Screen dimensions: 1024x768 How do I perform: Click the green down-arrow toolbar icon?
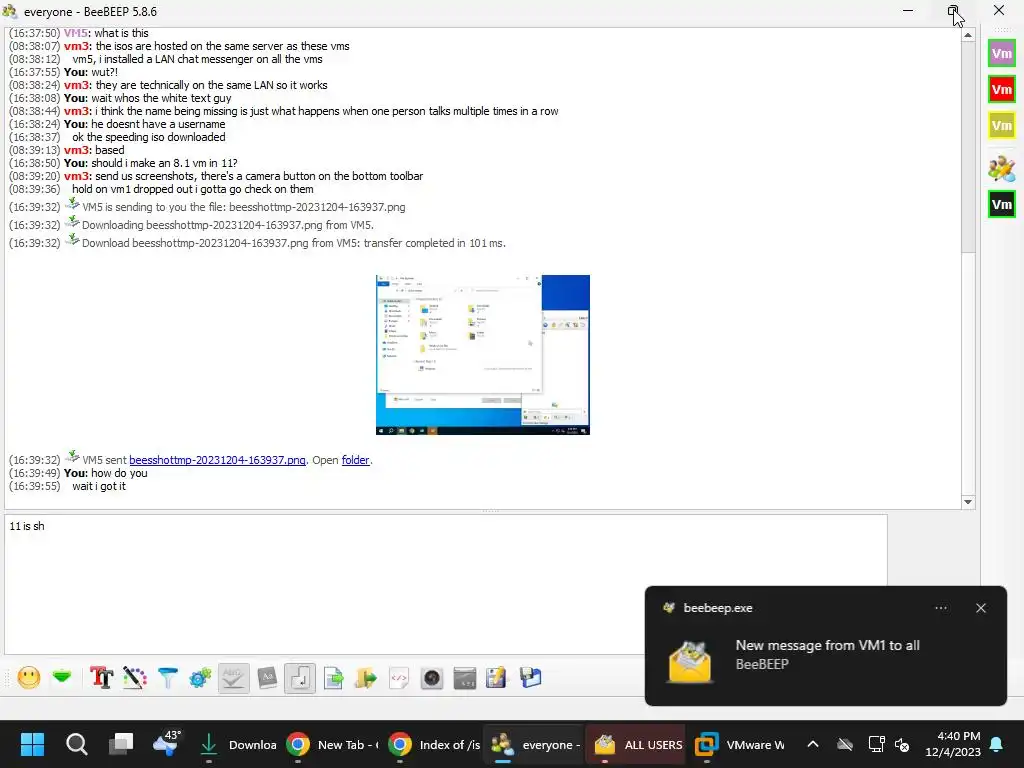coord(62,677)
